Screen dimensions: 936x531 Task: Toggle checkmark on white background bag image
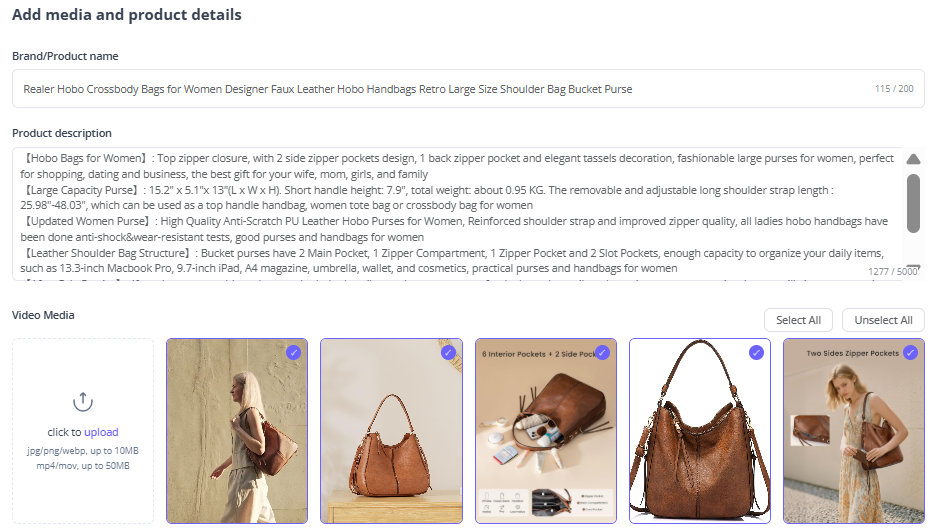[x=756, y=353]
